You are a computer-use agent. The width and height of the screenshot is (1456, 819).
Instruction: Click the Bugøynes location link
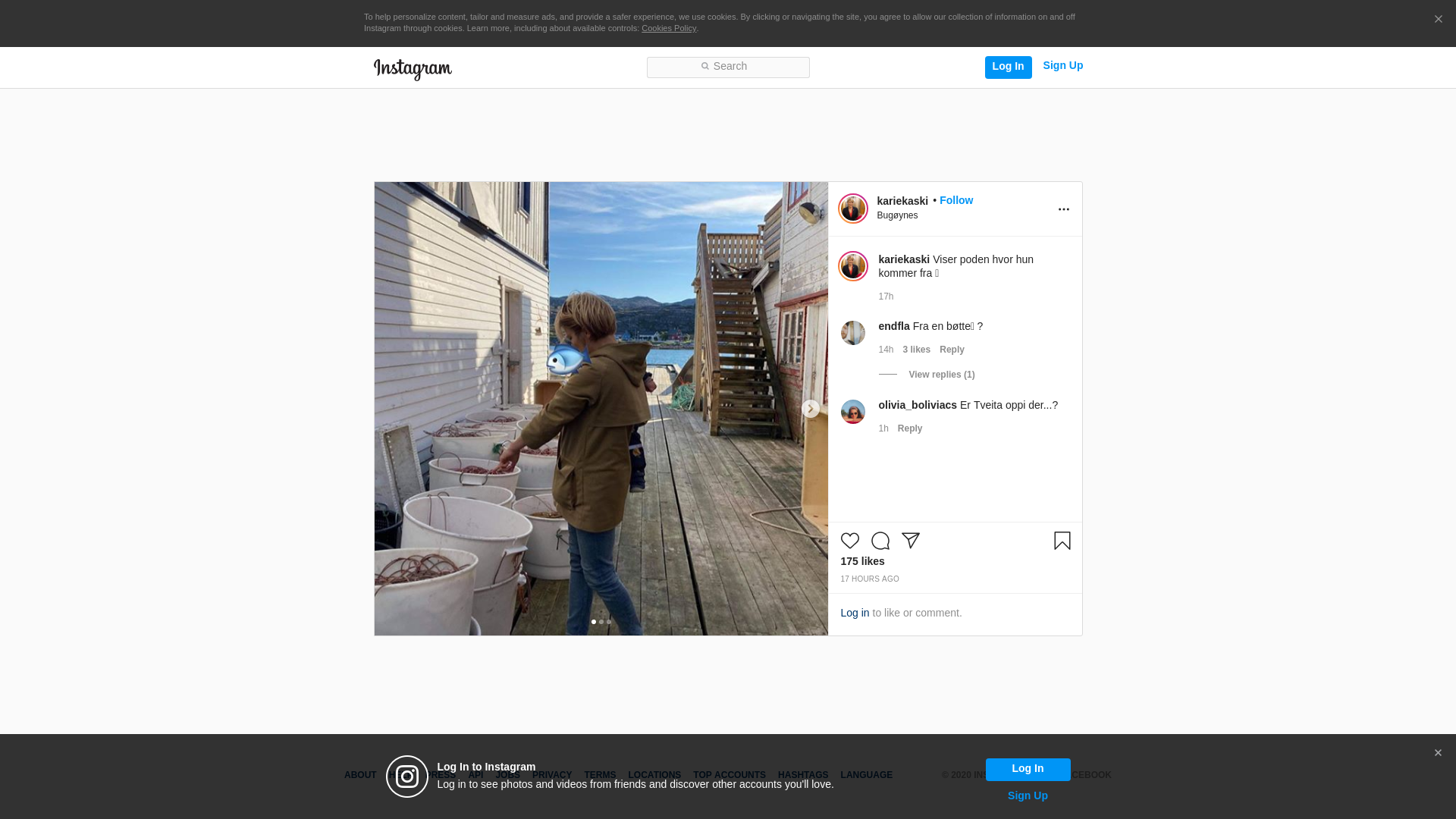pyautogui.click(x=897, y=215)
